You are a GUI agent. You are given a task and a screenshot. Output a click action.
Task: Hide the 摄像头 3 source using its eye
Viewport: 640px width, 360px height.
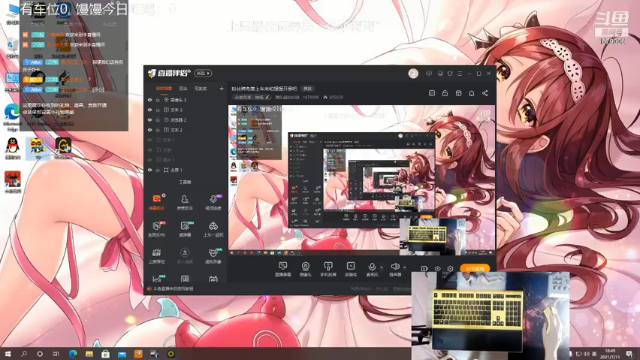[x=150, y=100]
